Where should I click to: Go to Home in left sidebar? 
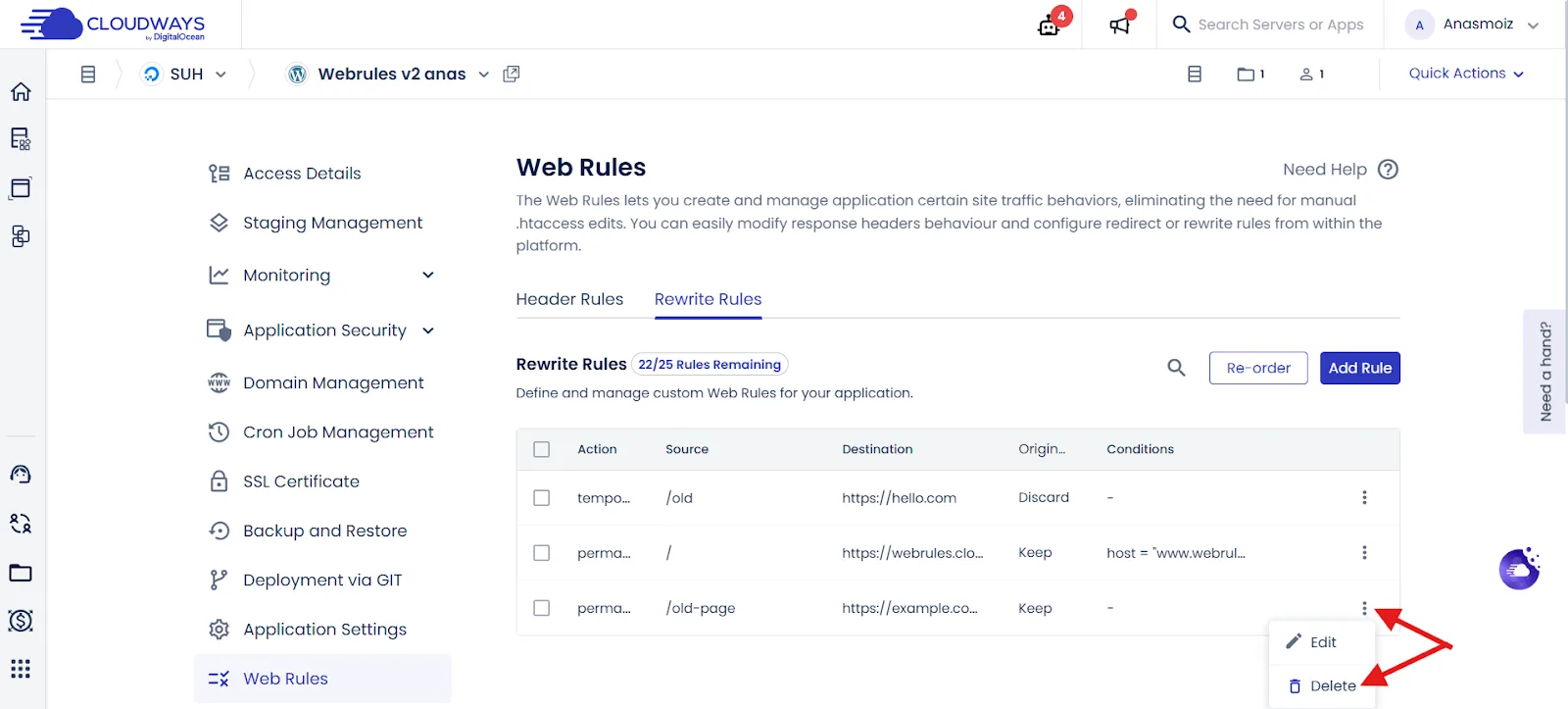tap(21, 91)
